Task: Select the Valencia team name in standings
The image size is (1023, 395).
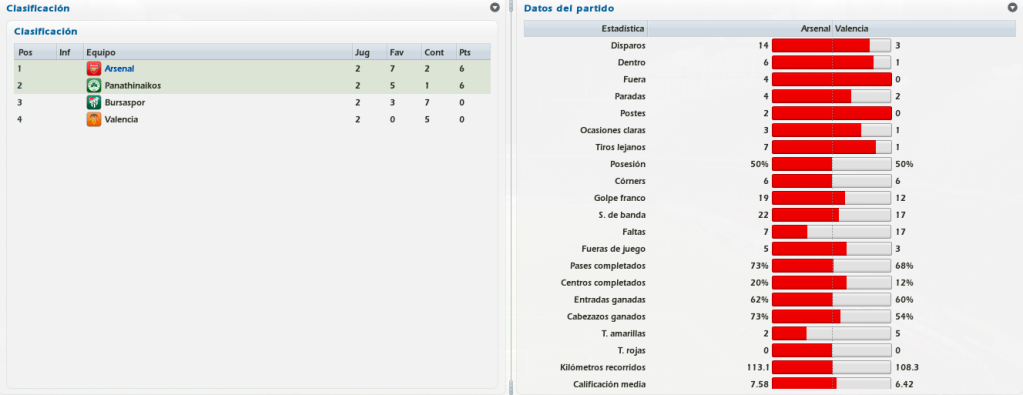Action: coord(121,119)
